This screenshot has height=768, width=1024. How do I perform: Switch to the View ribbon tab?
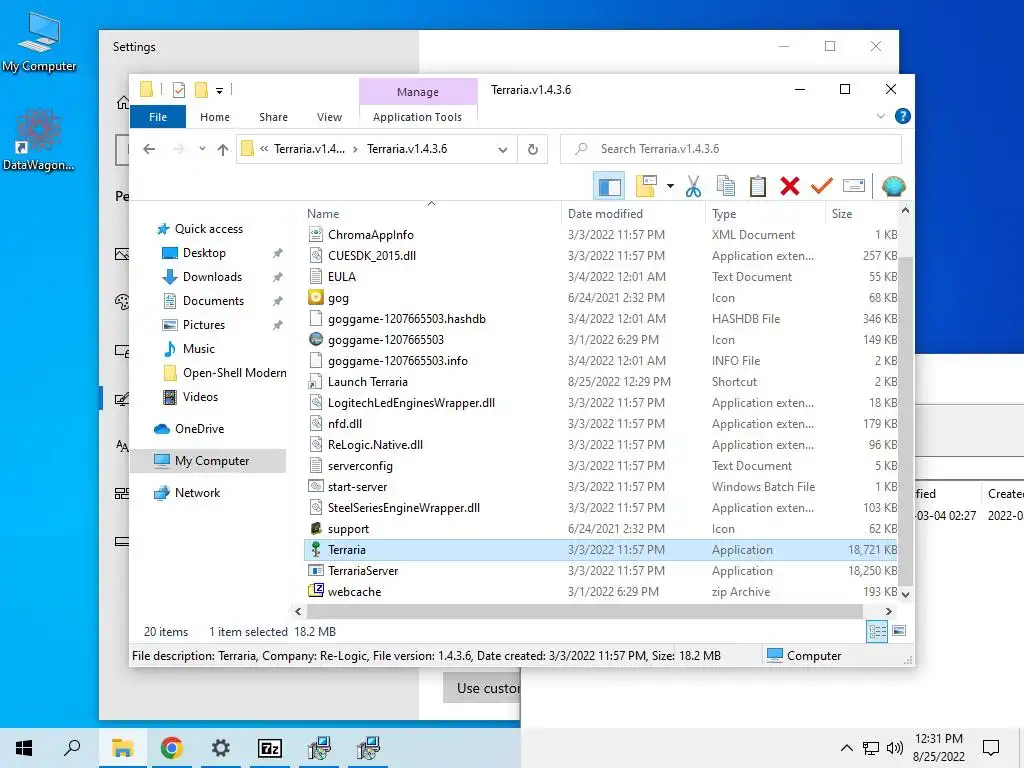[329, 117]
